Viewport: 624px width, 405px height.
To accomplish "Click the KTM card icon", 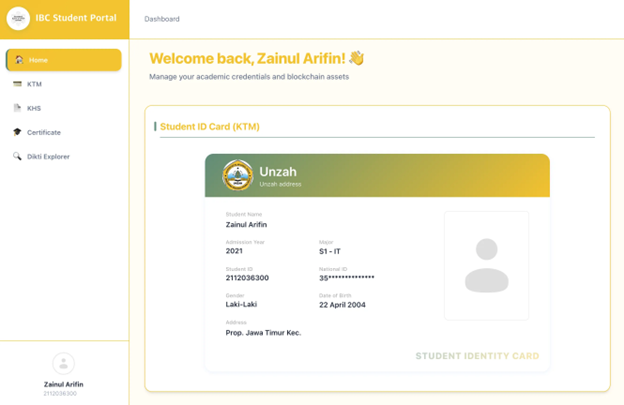I will click(x=17, y=84).
